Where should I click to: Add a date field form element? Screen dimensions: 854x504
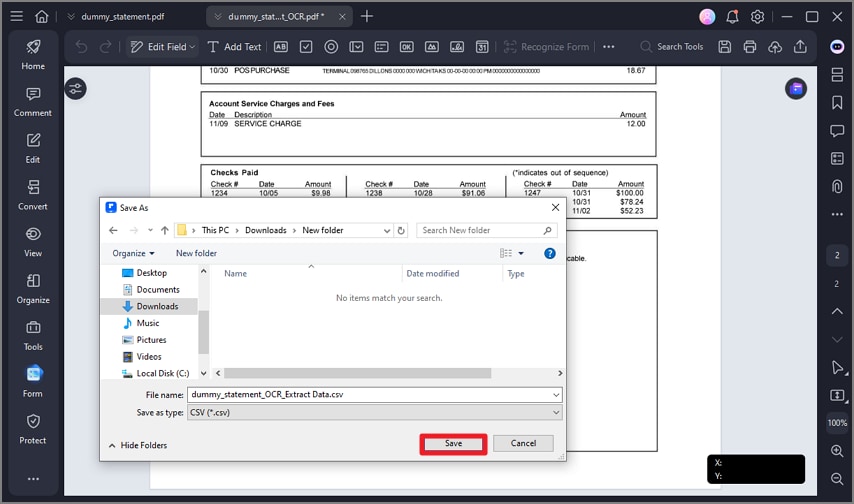(482, 47)
